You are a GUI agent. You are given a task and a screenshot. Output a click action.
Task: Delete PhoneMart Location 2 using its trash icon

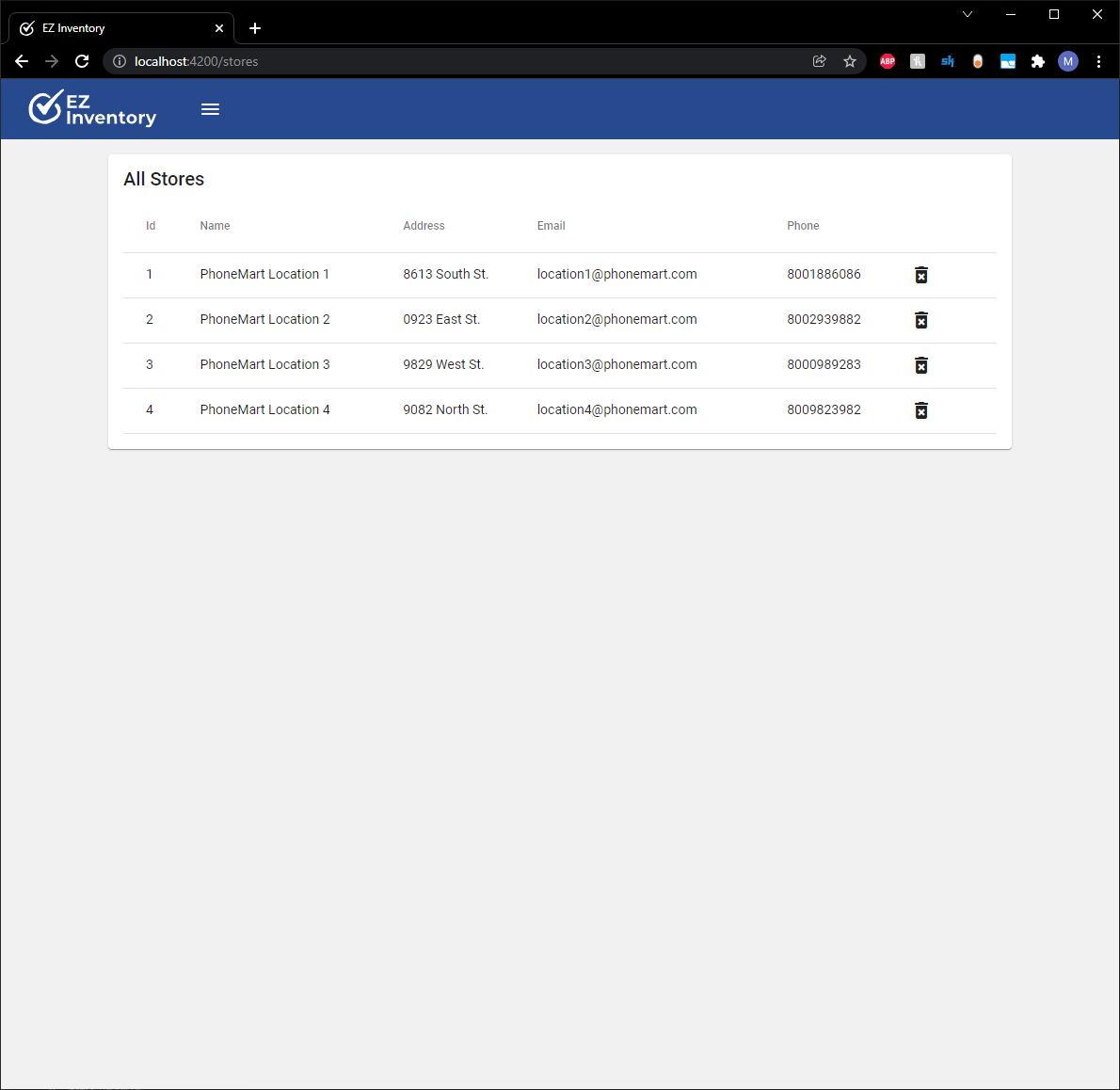[x=920, y=320]
